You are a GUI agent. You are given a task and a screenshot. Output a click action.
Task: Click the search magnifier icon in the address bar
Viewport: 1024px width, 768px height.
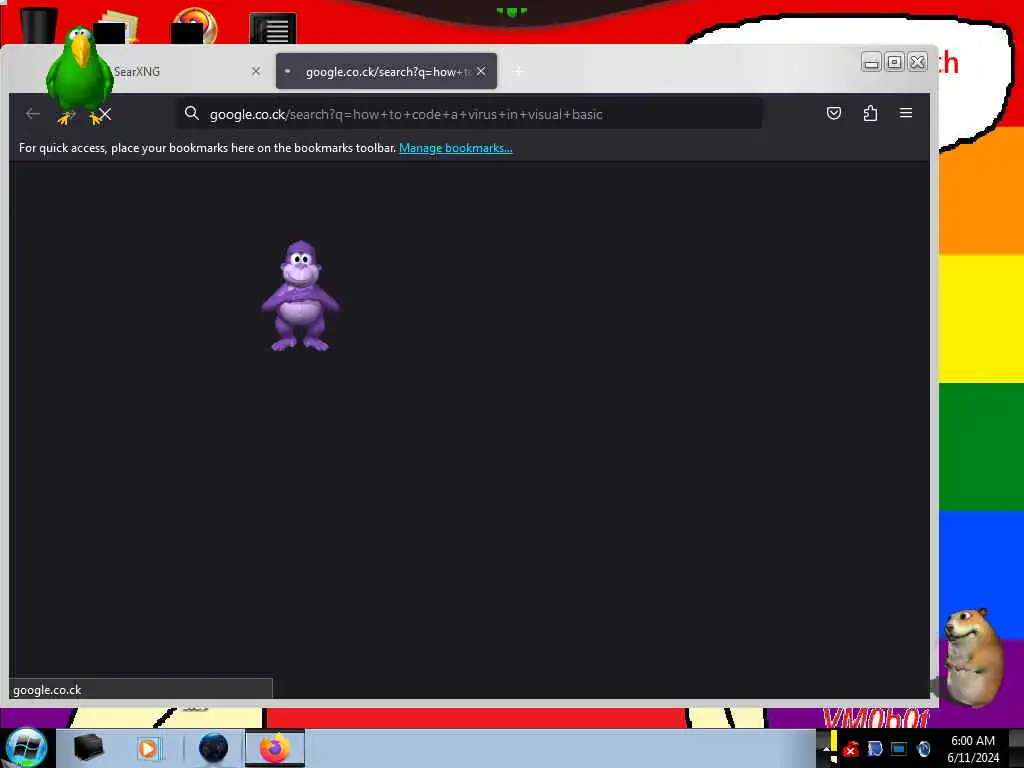pos(191,114)
